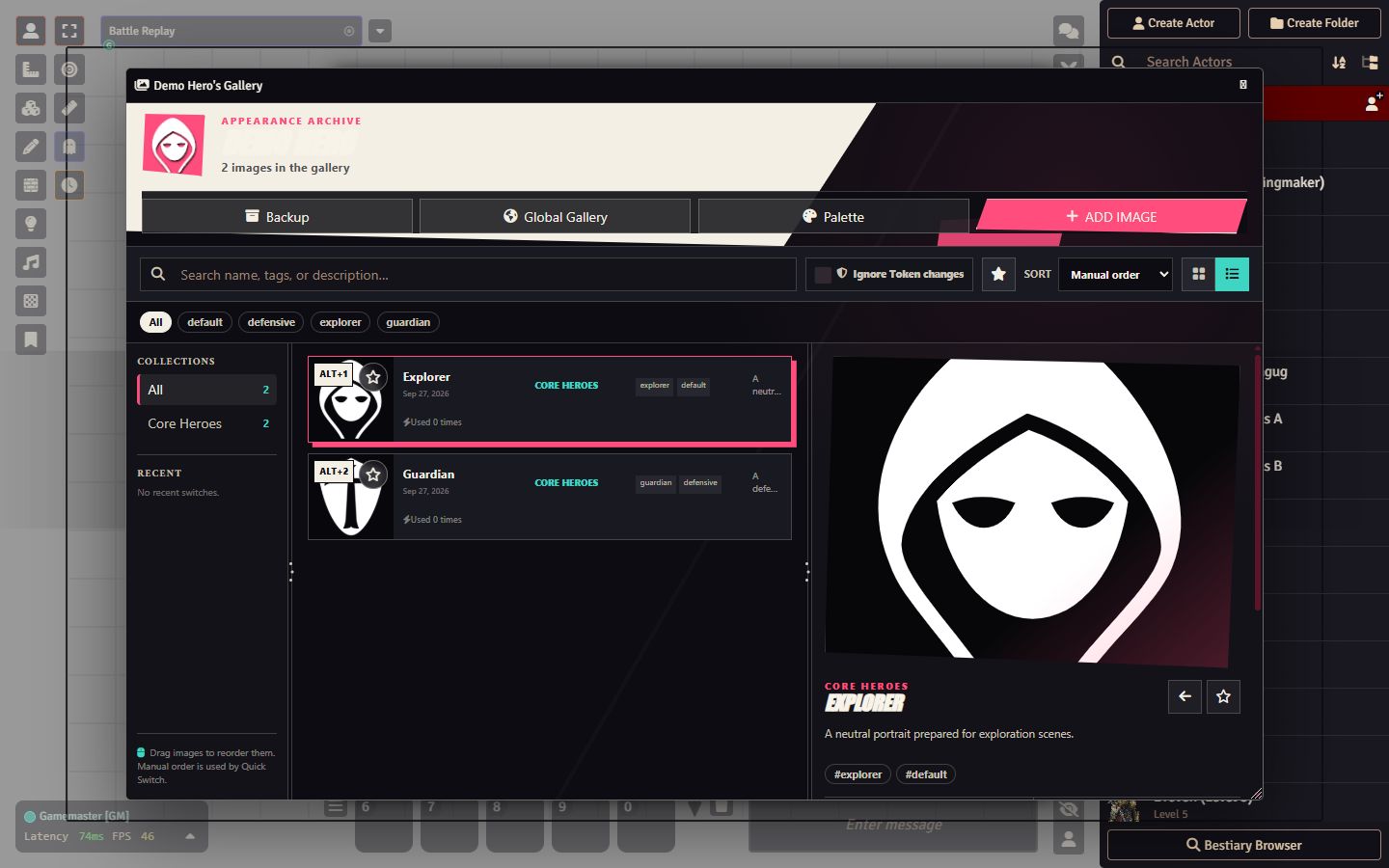Select the All tag filter pill

click(155, 322)
